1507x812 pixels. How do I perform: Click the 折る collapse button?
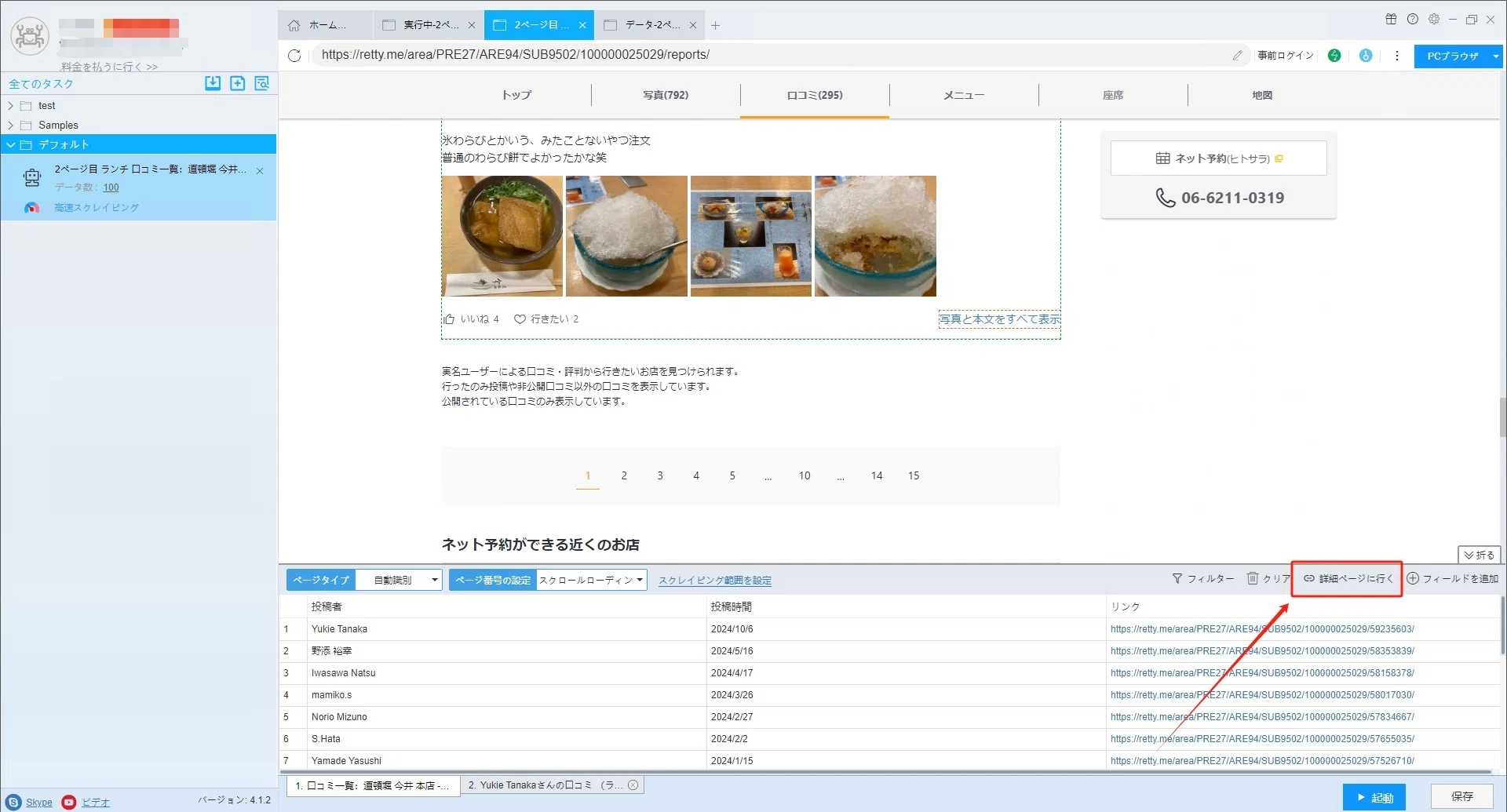click(x=1480, y=555)
